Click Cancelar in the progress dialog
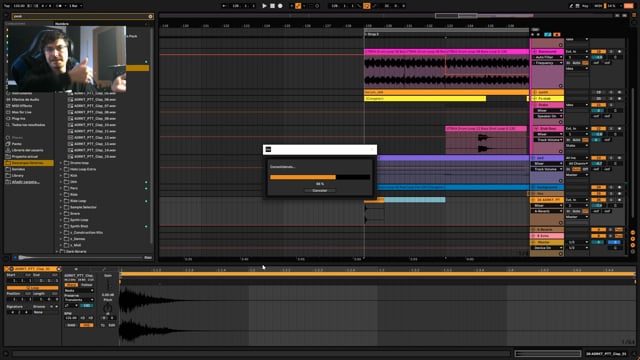This screenshot has height=360, width=640. click(x=320, y=191)
